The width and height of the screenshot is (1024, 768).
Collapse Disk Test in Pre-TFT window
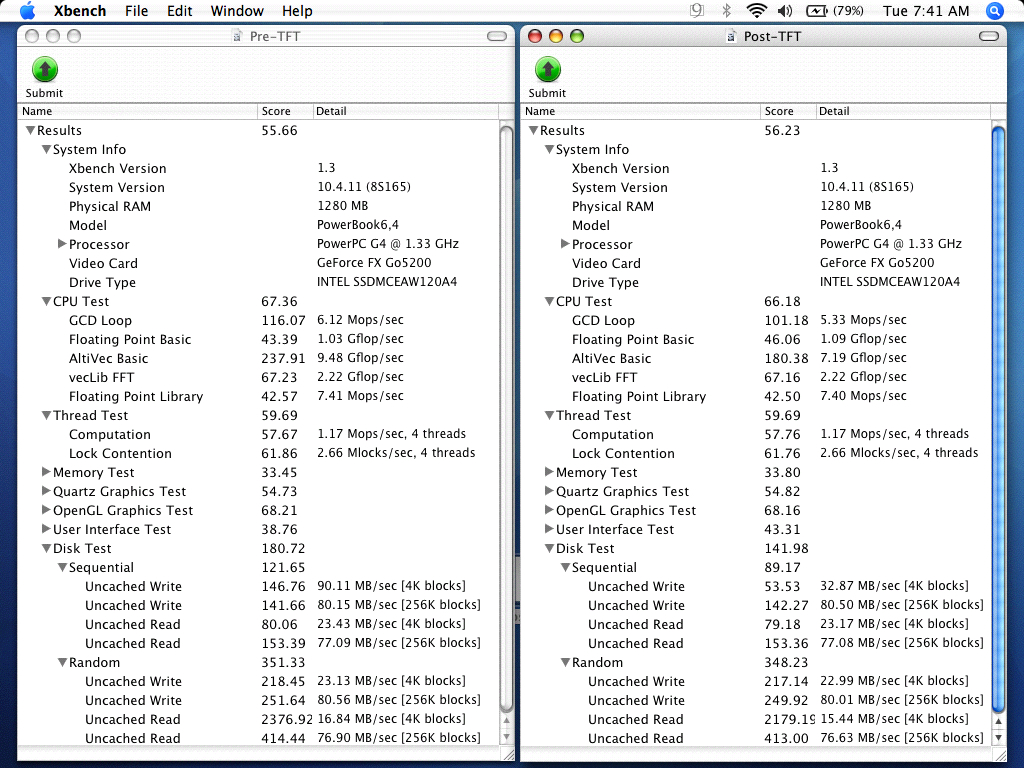[46, 548]
